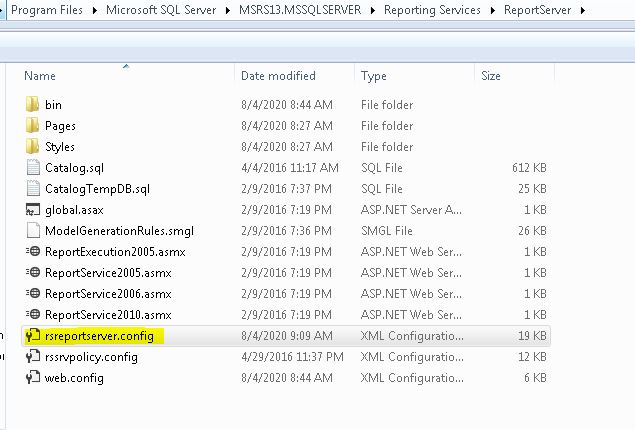The height and width of the screenshot is (430, 635).
Task: Click the bin folder icon
Action: pos(32,105)
